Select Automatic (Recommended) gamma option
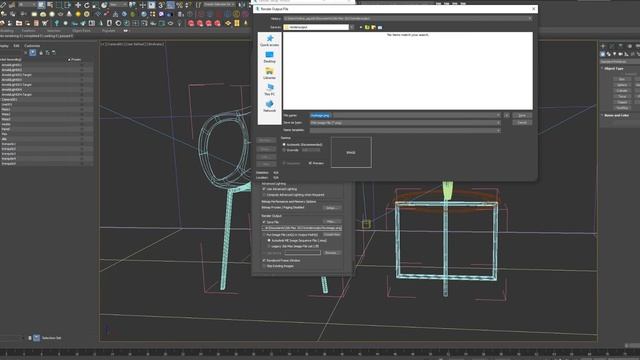The height and width of the screenshot is (360, 640). click(284, 144)
